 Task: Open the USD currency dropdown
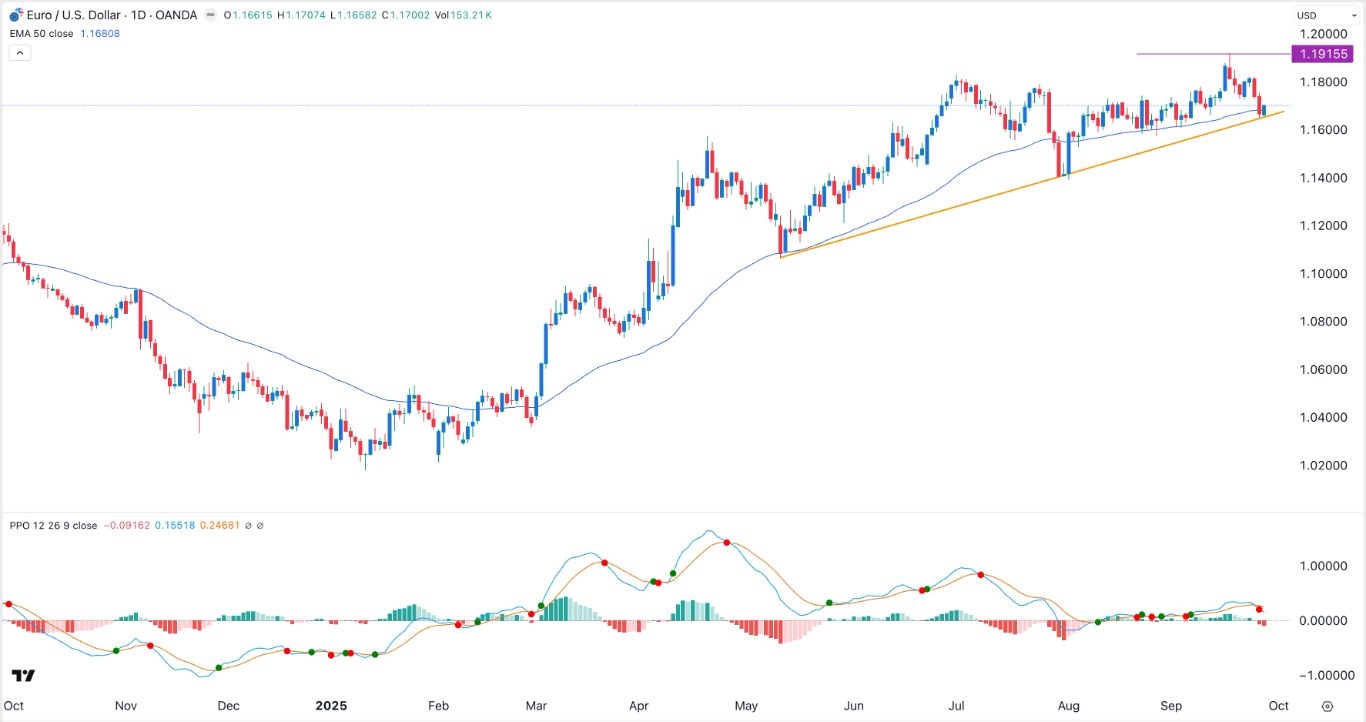click(x=1330, y=14)
